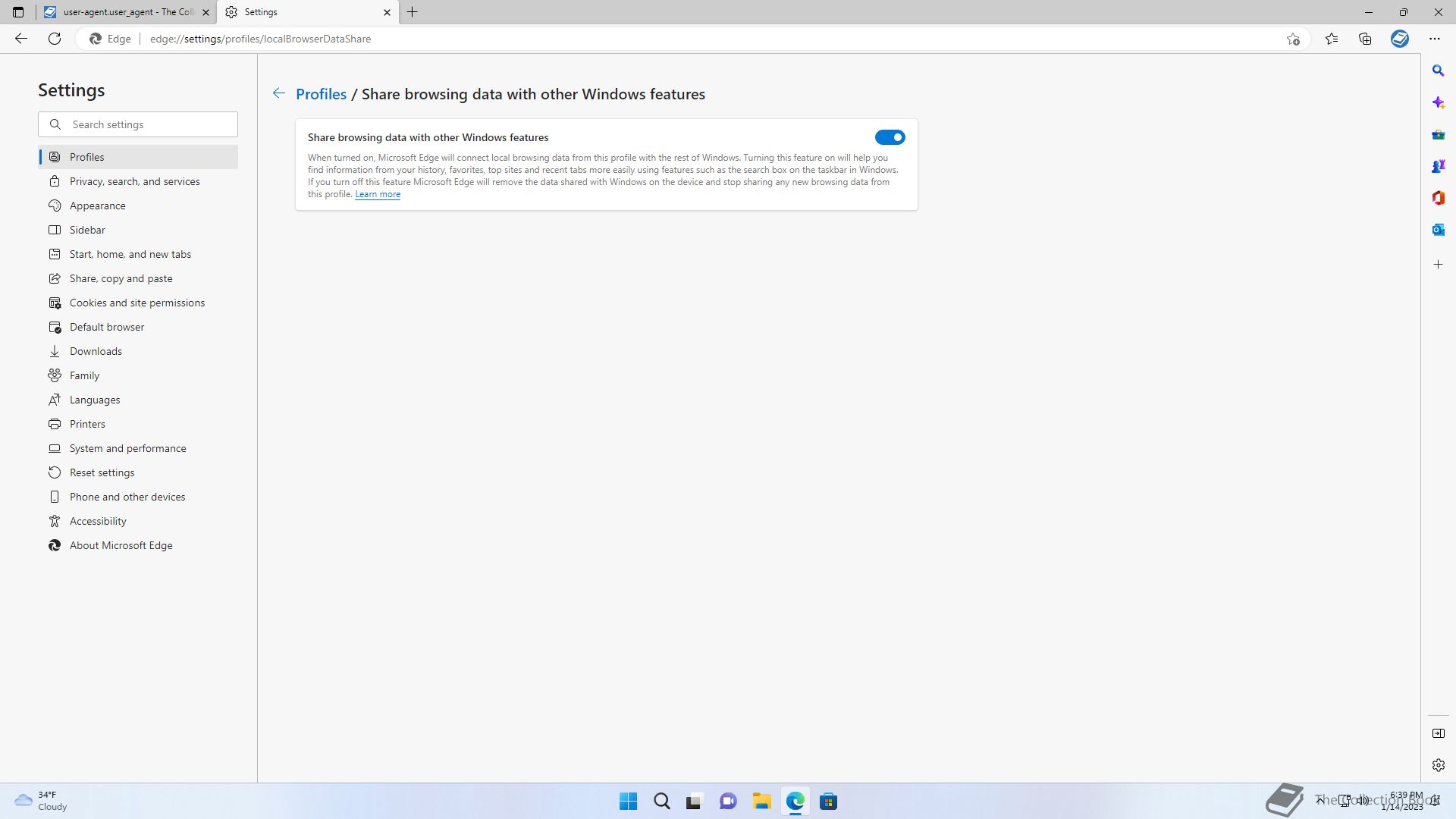The height and width of the screenshot is (819, 1456).
Task: Open Discover sparkle icon in sidebar
Action: click(1438, 102)
